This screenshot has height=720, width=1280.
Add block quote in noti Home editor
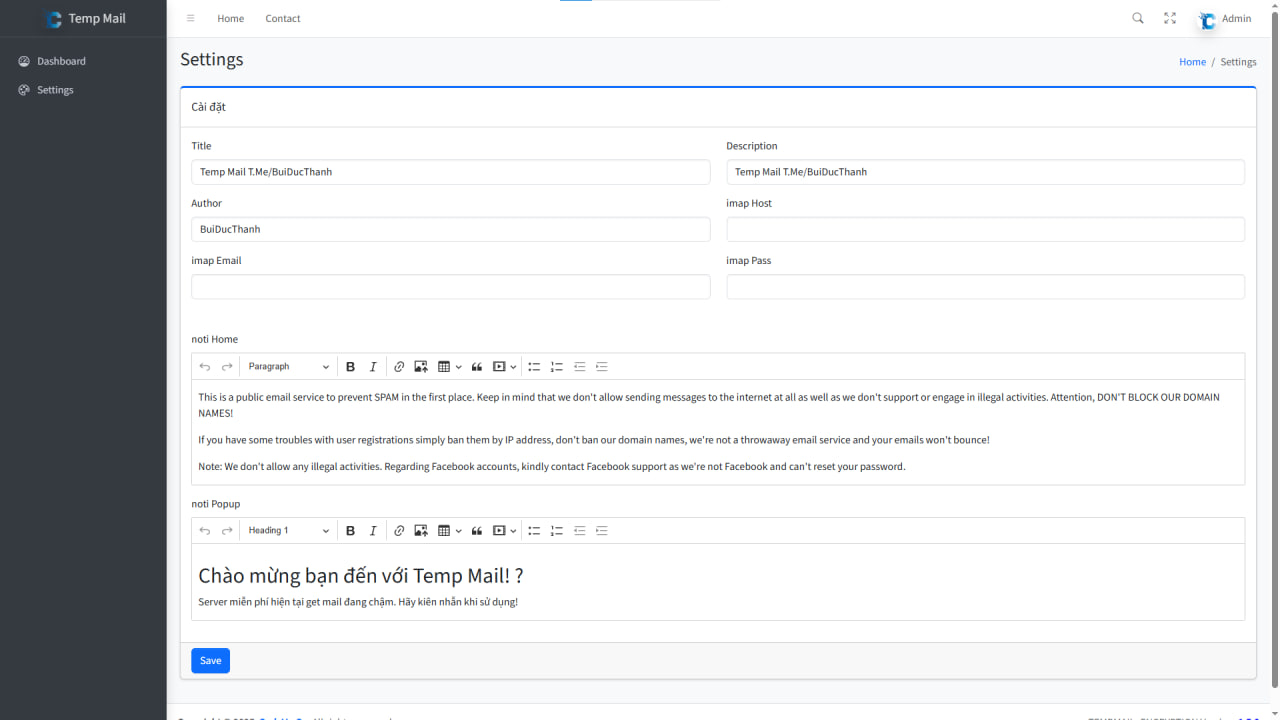pos(477,367)
